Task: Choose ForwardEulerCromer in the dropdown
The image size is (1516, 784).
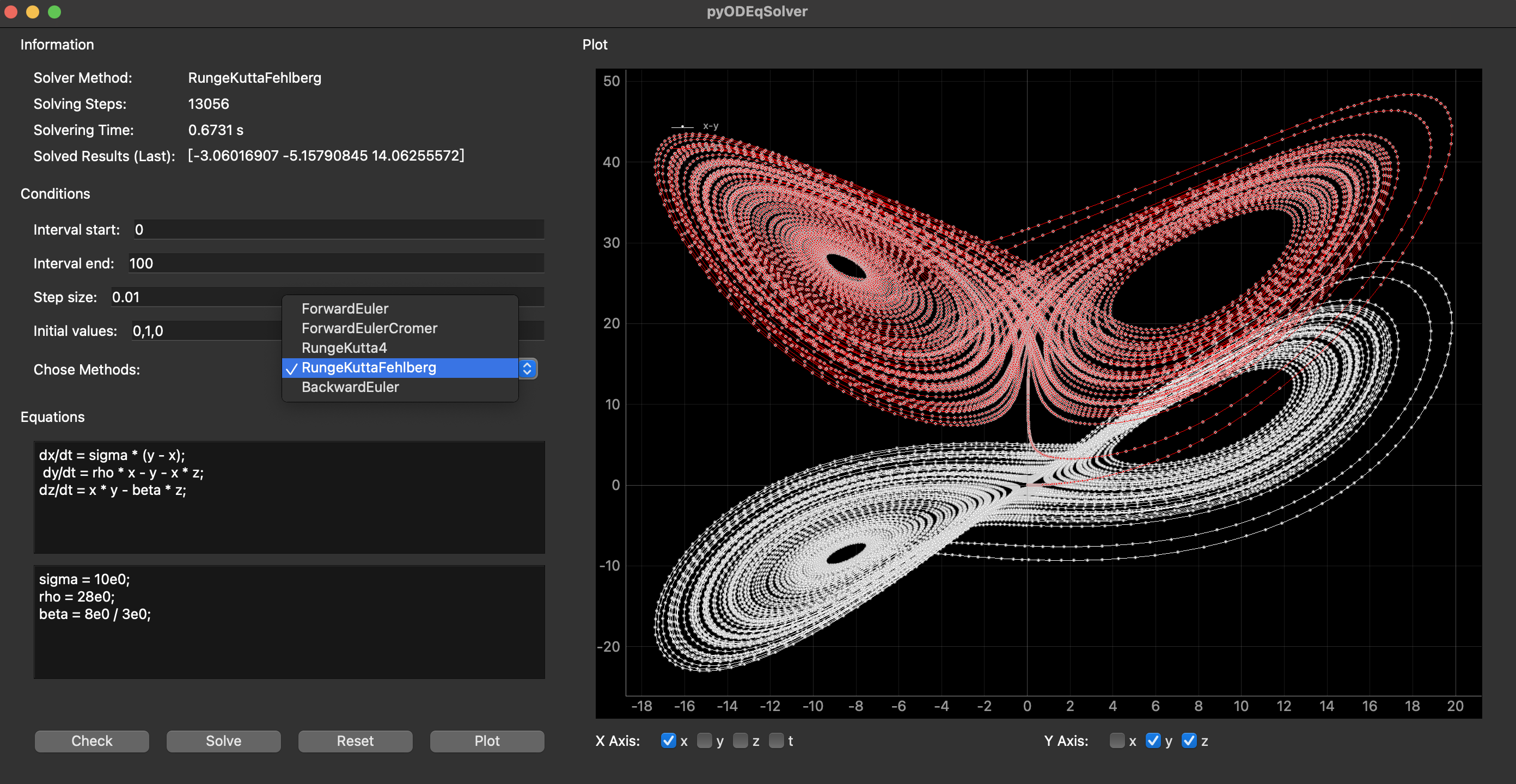Action: tap(369, 328)
